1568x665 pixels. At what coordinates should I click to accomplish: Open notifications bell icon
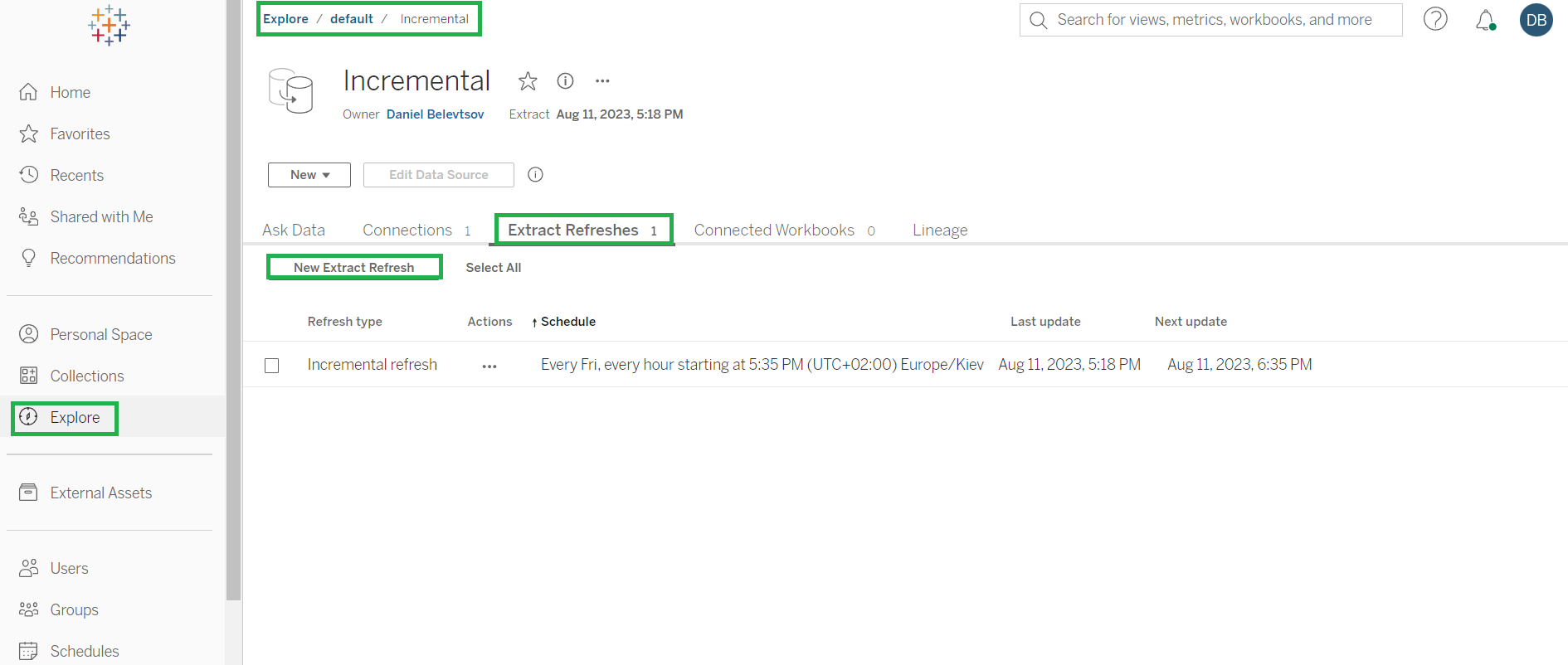coord(1485,20)
